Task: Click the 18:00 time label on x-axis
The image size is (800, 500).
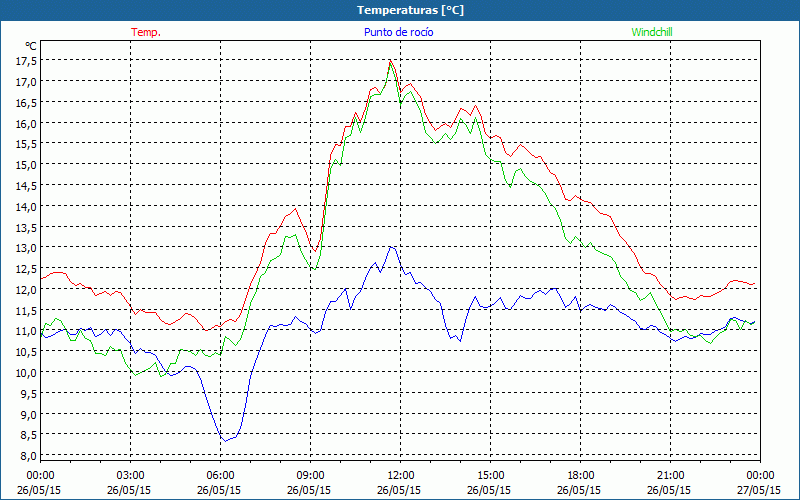Action: 581,476
